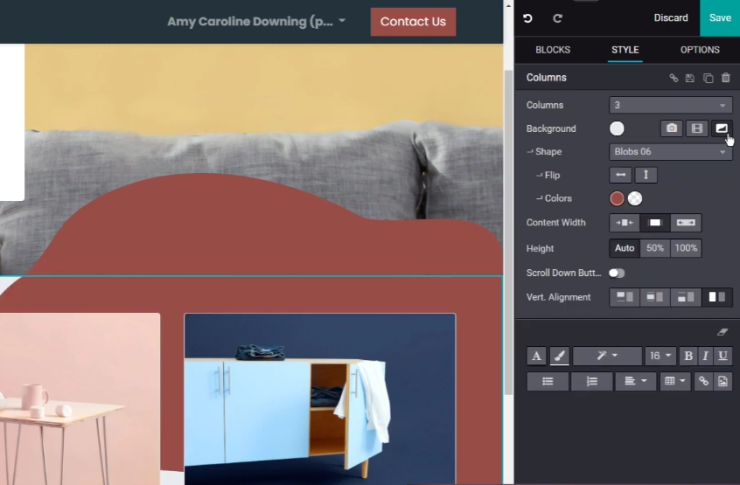Align columns to the middle vertically
Image resolution: width=740 pixels, height=485 pixels.
(x=655, y=297)
